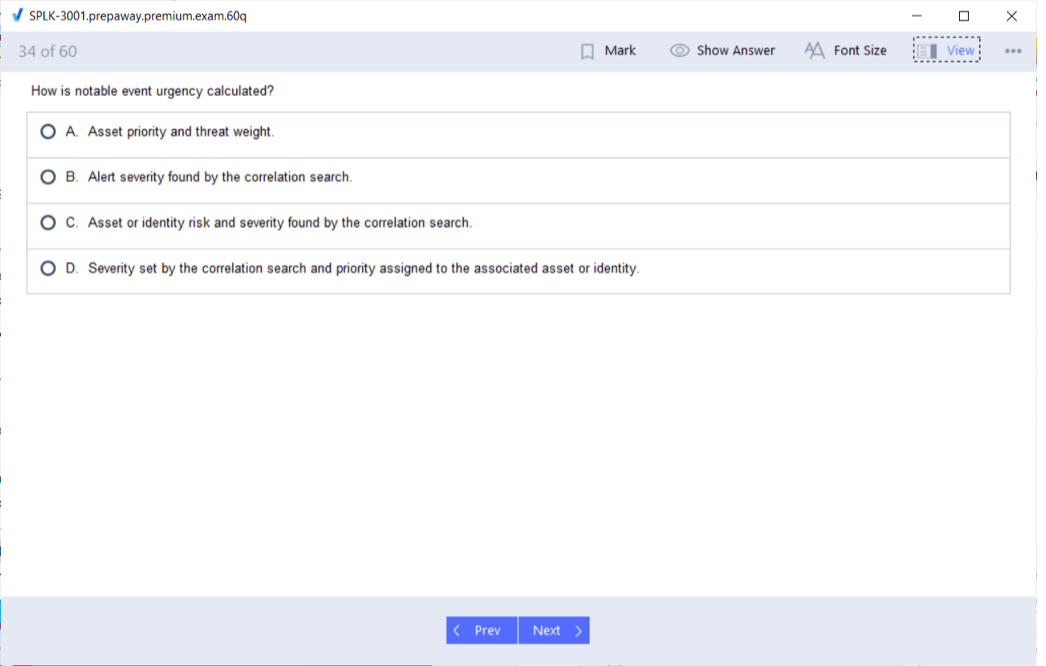This screenshot has width=1046, height=666.
Task: Click the Show Answer label
Action: click(735, 51)
